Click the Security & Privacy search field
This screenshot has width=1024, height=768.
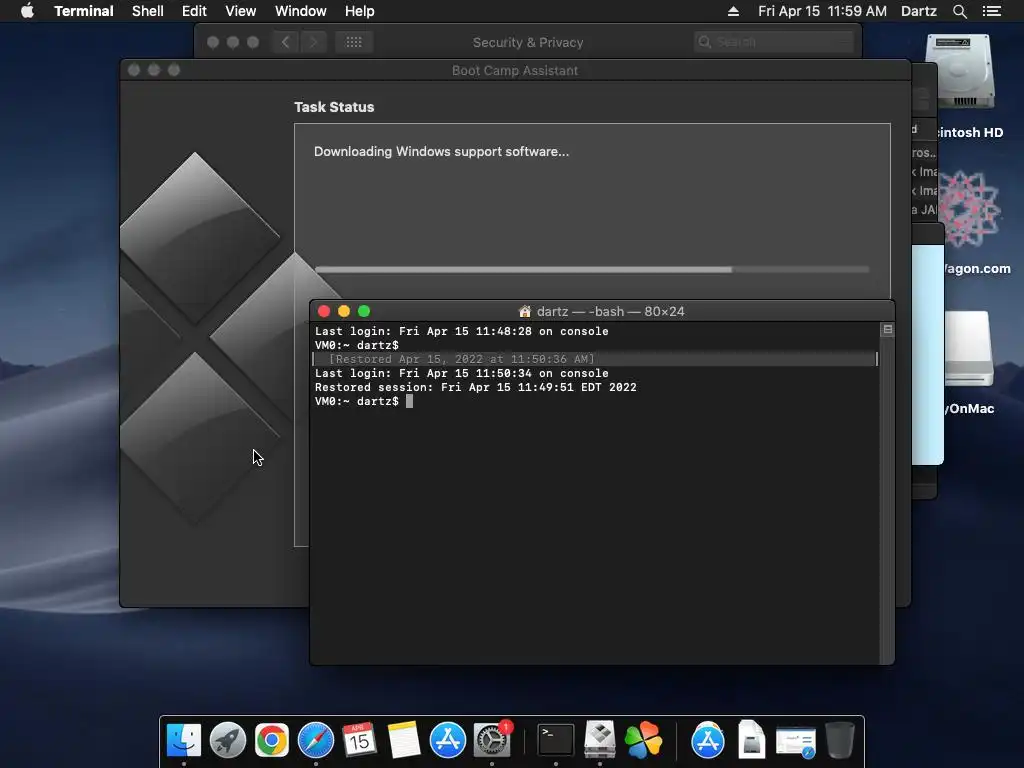tap(774, 42)
